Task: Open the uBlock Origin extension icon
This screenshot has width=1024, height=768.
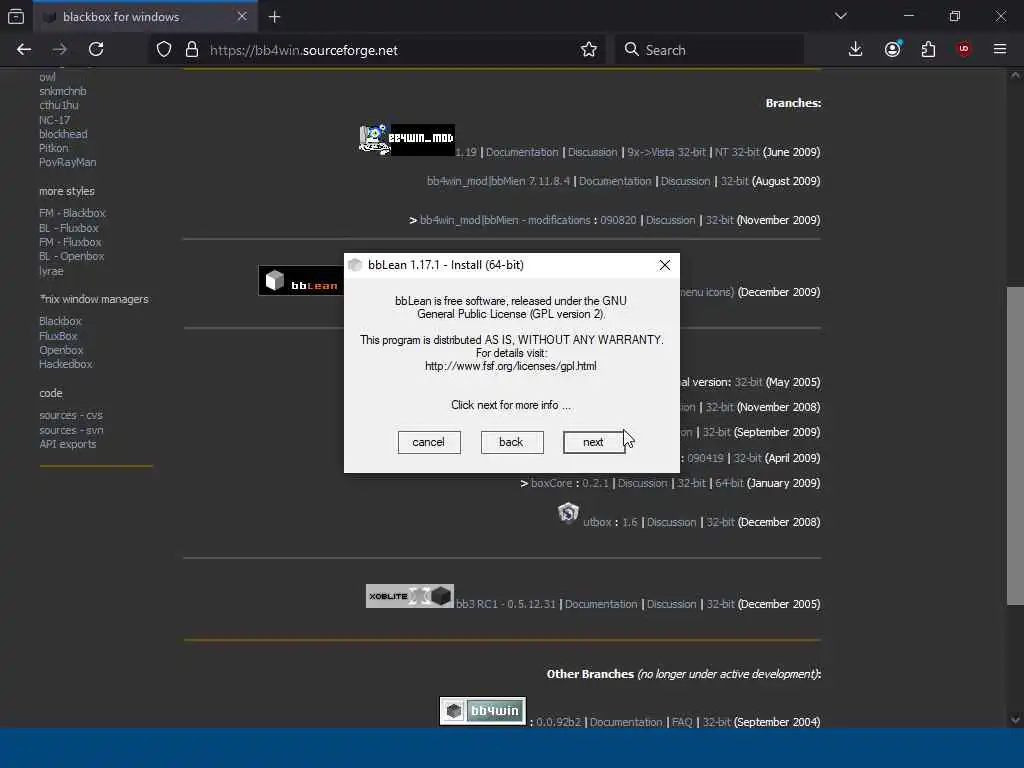Action: 964,50
